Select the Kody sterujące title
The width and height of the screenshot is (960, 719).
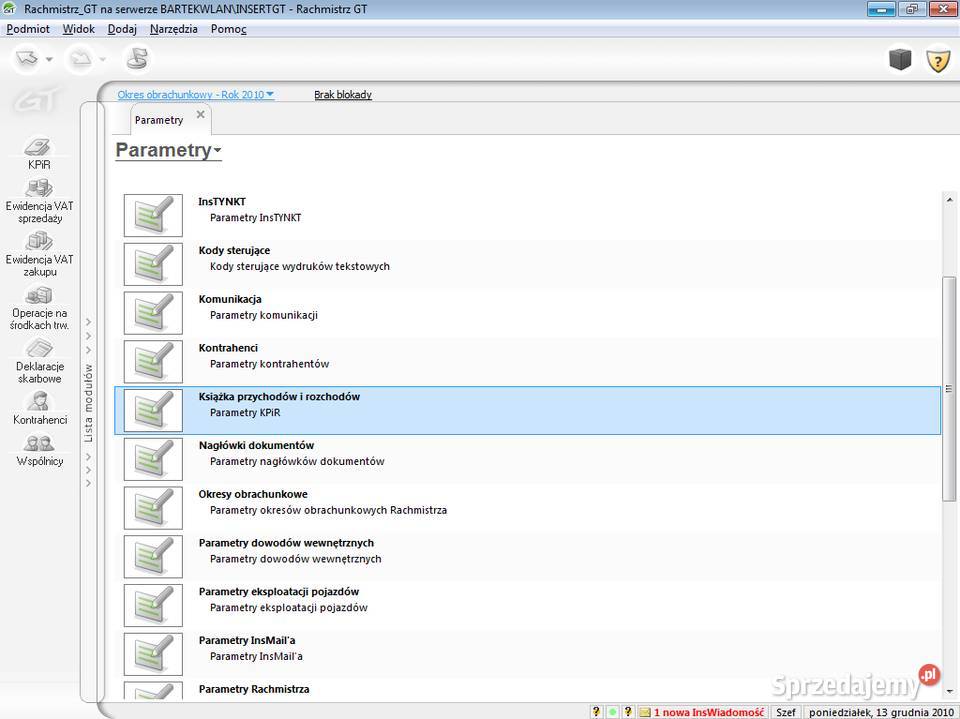pyautogui.click(x=234, y=250)
